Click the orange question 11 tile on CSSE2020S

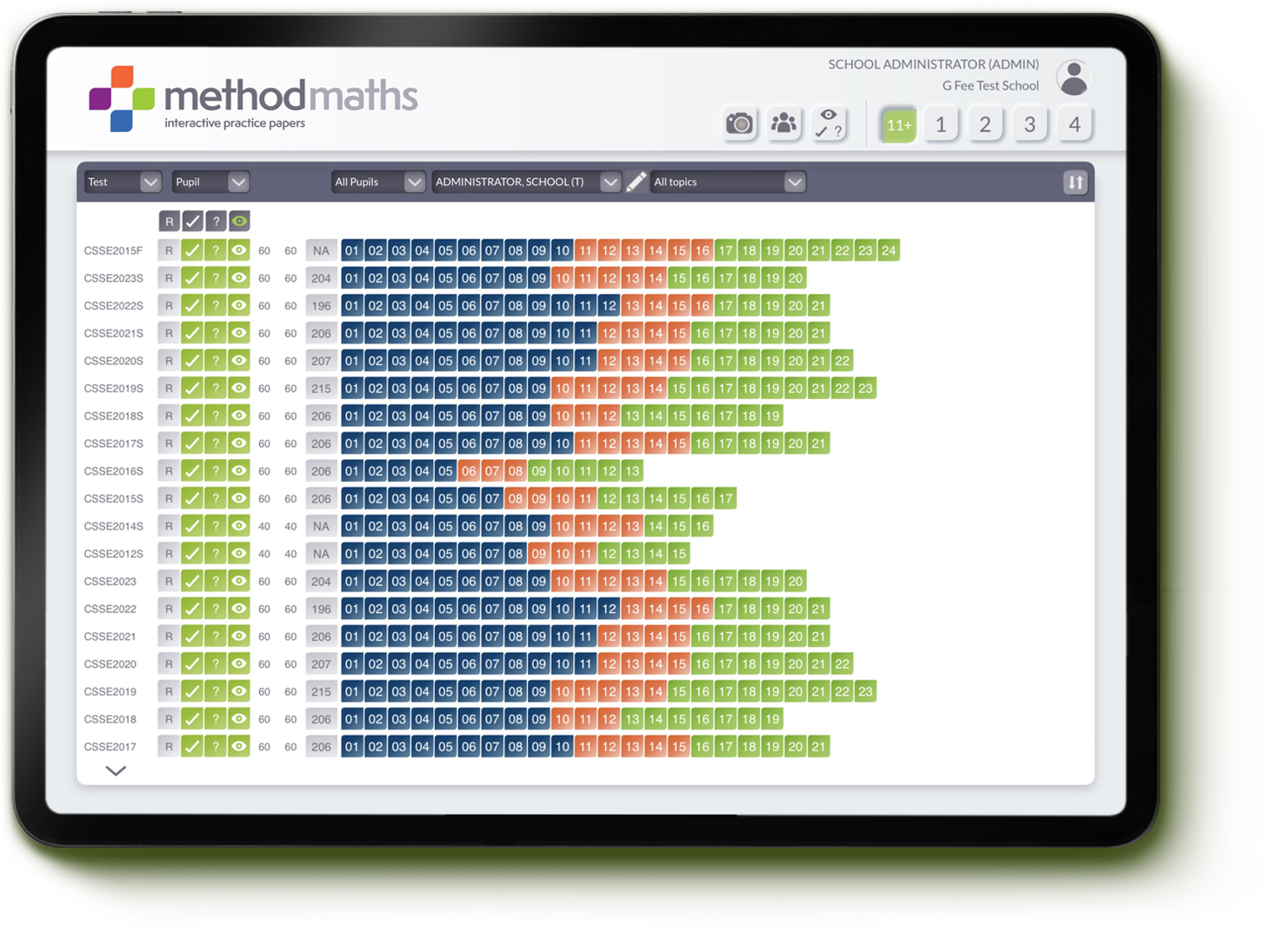pos(585,360)
